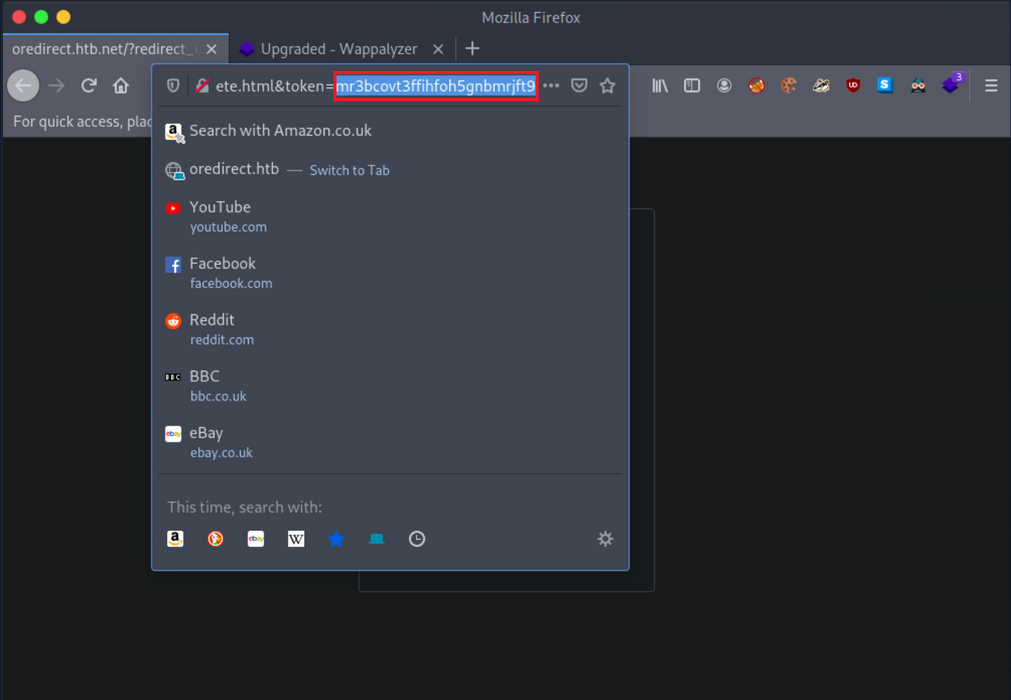The width and height of the screenshot is (1011, 700).
Task: Click the uBlock Origin extension icon
Action: (x=853, y=86)
